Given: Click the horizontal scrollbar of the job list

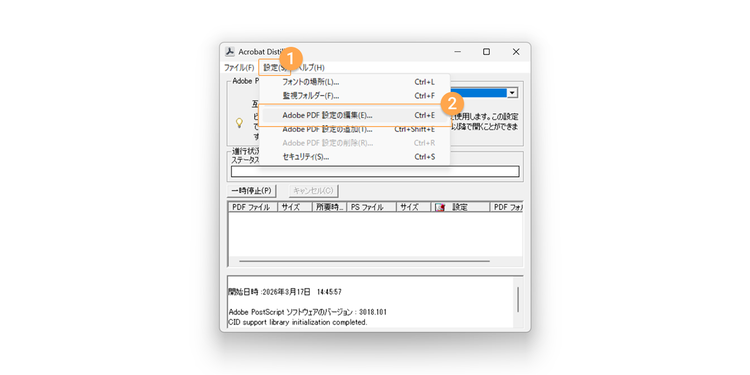Looking at the screenshot, I should pyautogui.click(x=364, y=261).
